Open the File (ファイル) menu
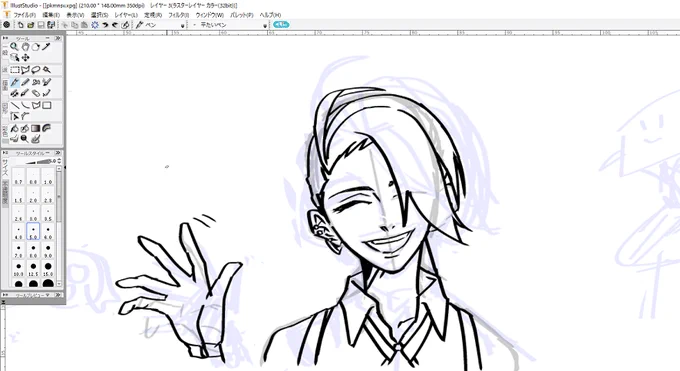 [24, 15]
